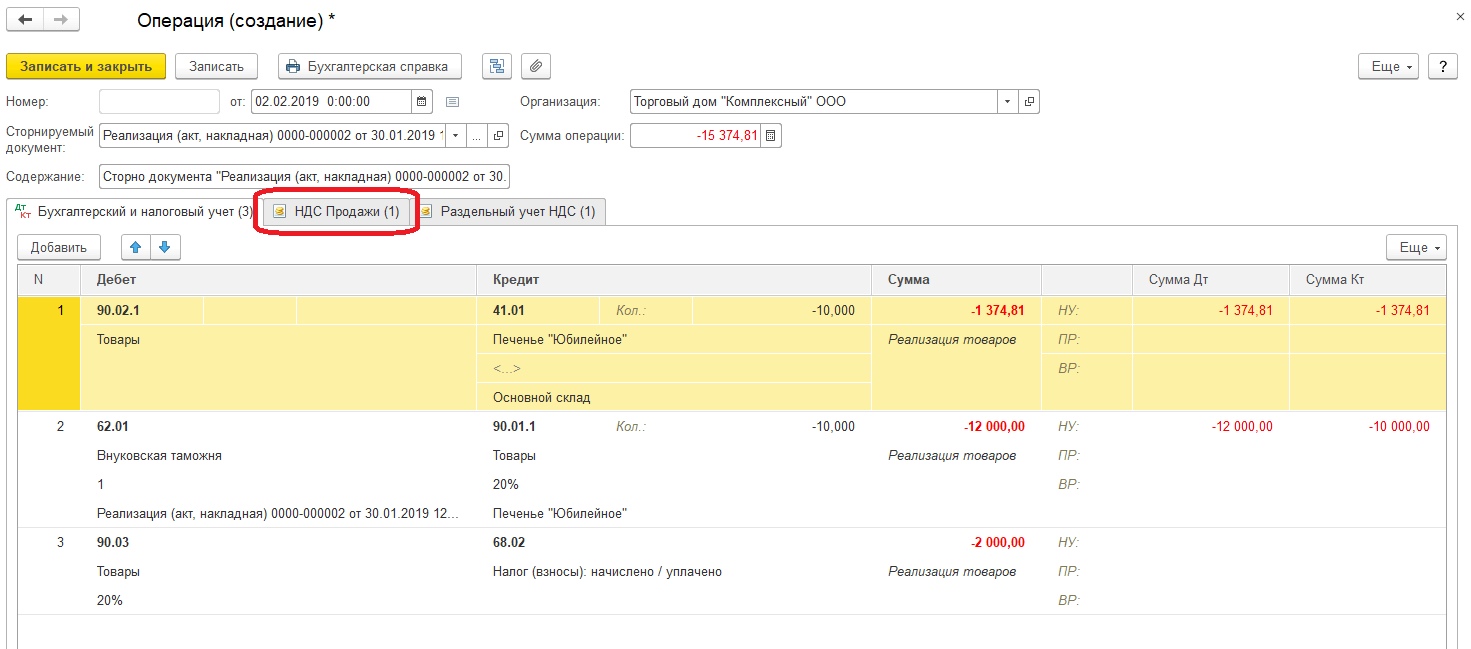Open the Сторнируемый документ with its open icon
Image resolution: width=1471 pixels, height=649 pixels.
[499, 136]
